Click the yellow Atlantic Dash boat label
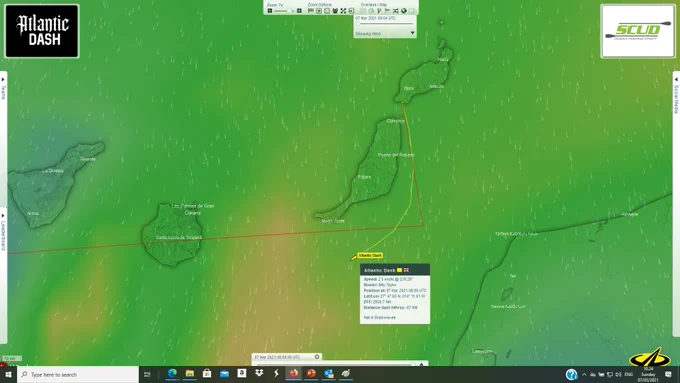680x383 pixels. pos(370,255)
